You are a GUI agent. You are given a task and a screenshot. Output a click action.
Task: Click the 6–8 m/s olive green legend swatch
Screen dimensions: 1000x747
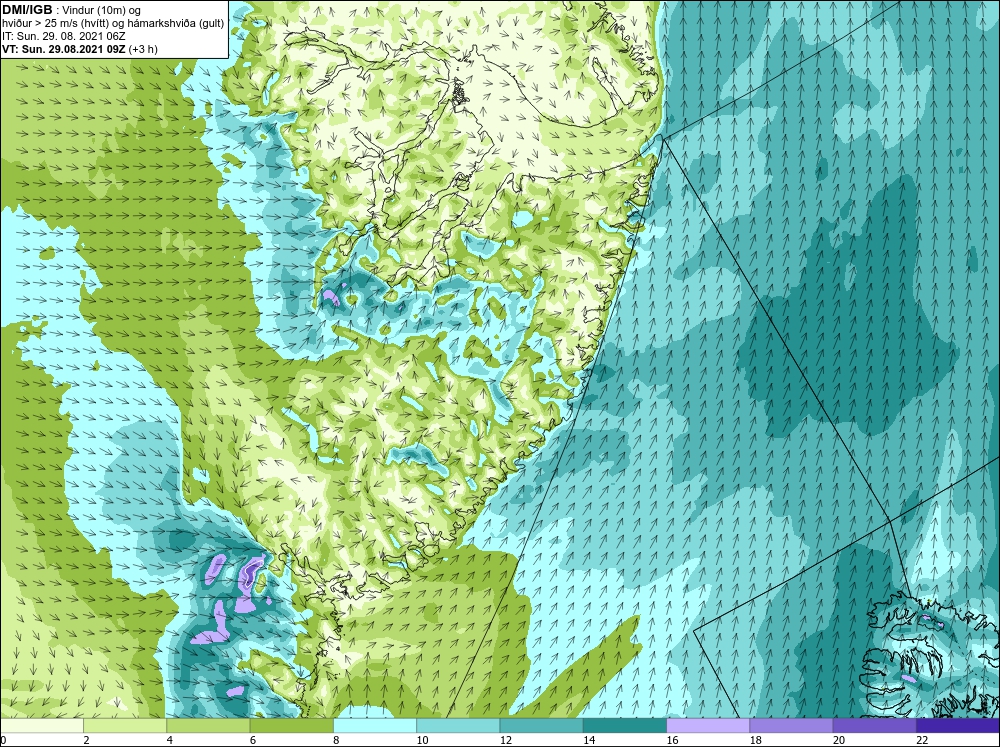pyautogui.click(x=291, y=725)
